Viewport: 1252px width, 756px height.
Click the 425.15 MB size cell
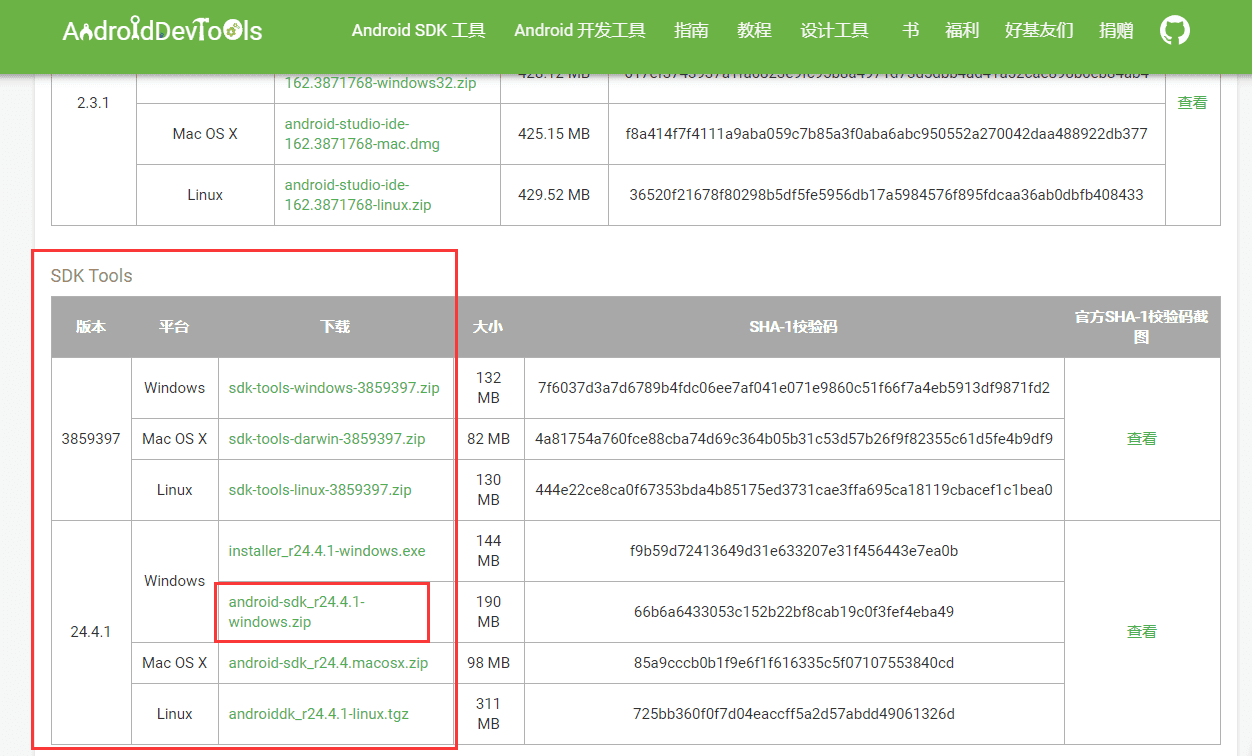click(554, 134)
